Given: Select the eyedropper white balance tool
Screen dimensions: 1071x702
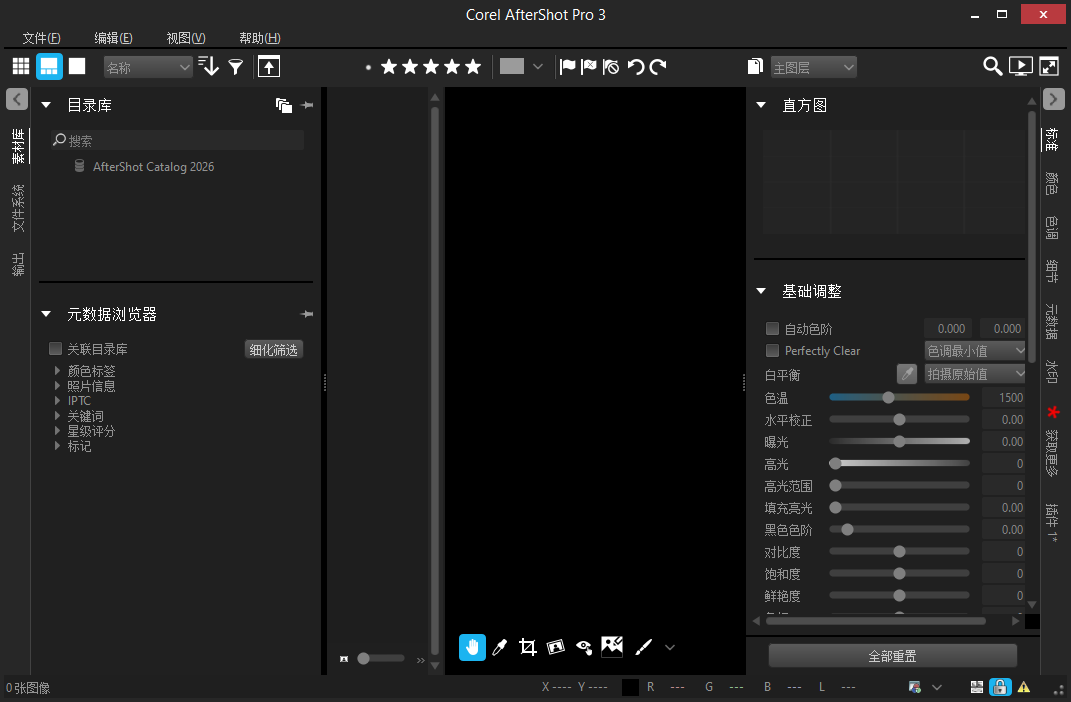Looking at the screenshot, I should pyautogui.click(x=500, y=647).
